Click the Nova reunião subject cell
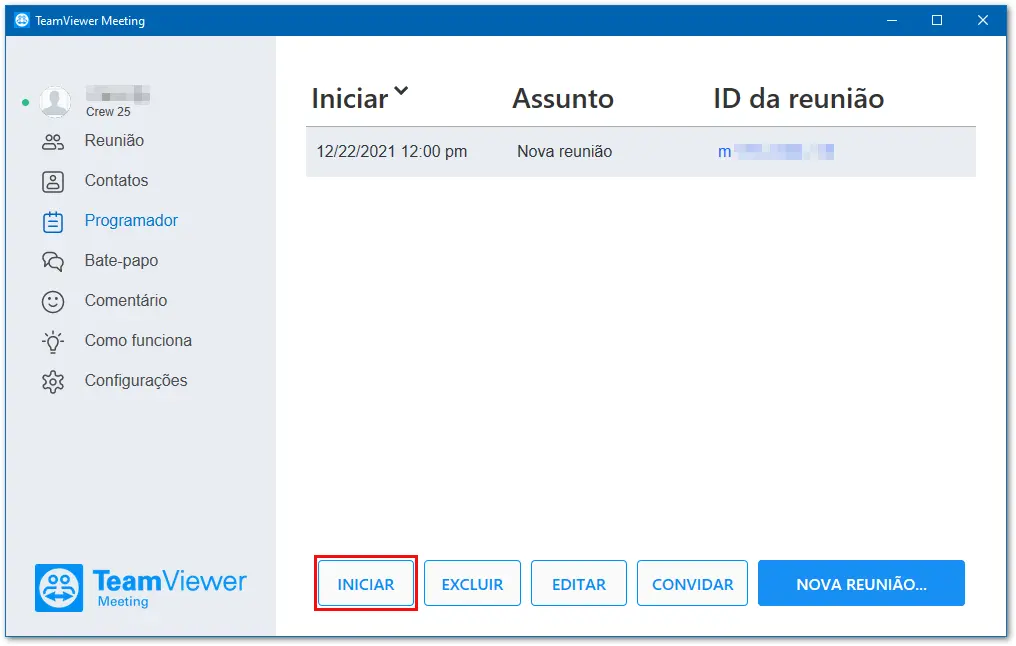This screenshot has width=1016, height=646. 564,152
